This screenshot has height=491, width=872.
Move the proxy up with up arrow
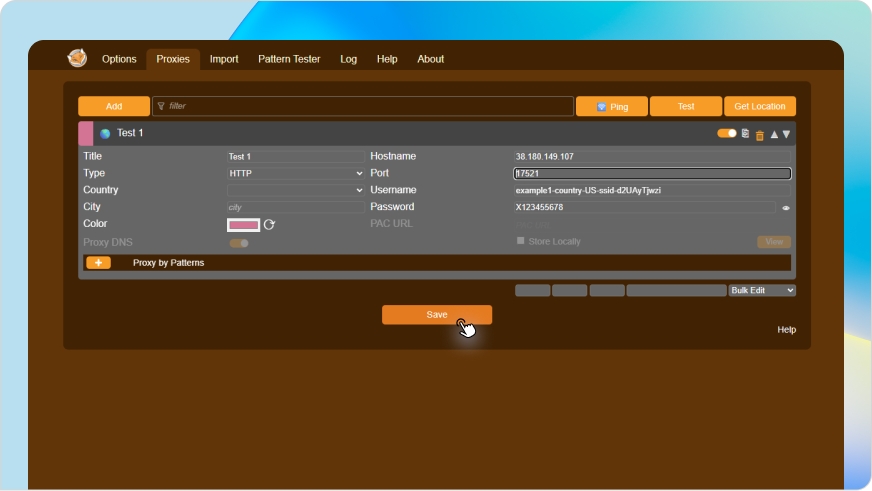(773, 134)
